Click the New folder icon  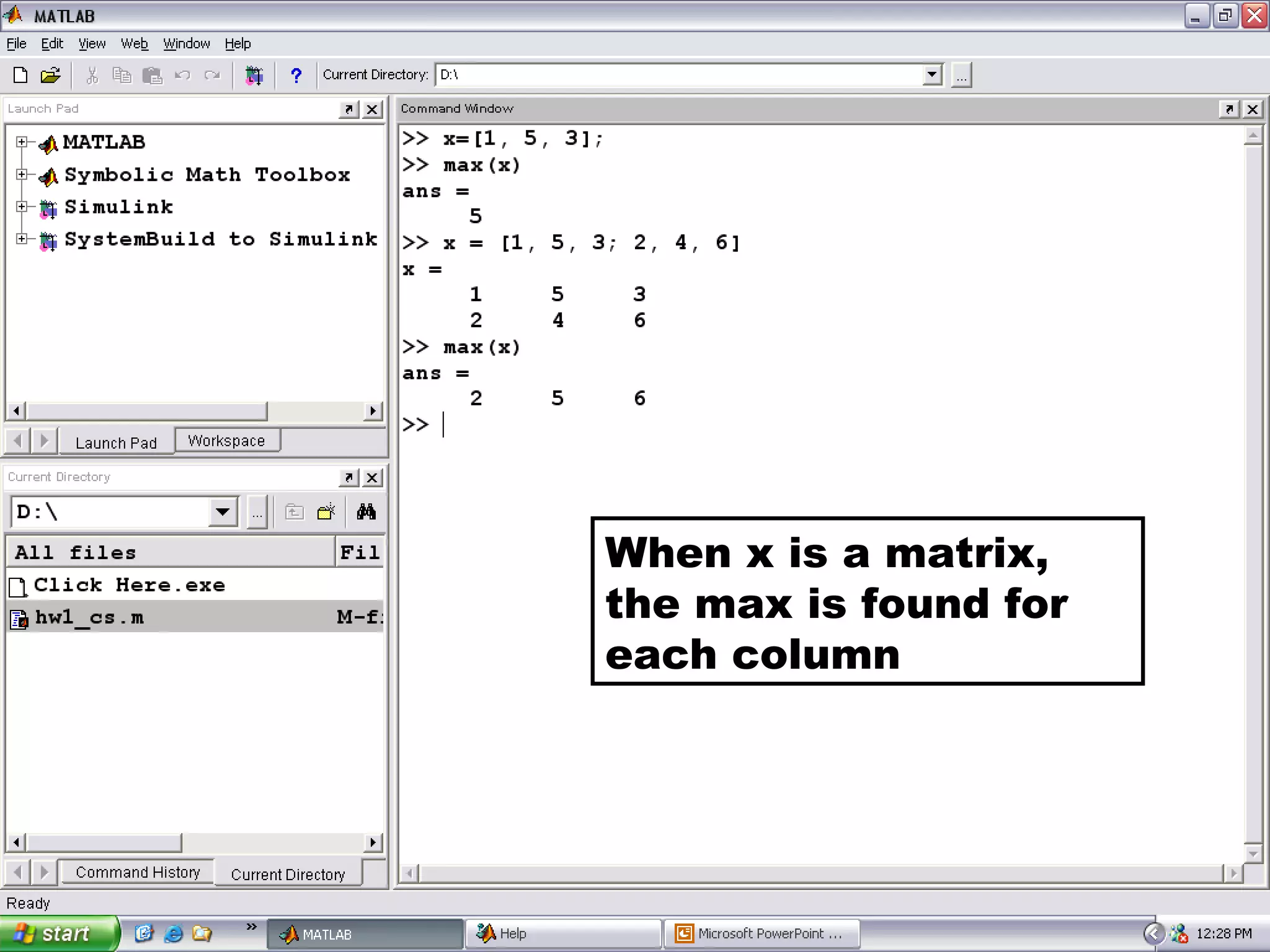tap(326, 512)
